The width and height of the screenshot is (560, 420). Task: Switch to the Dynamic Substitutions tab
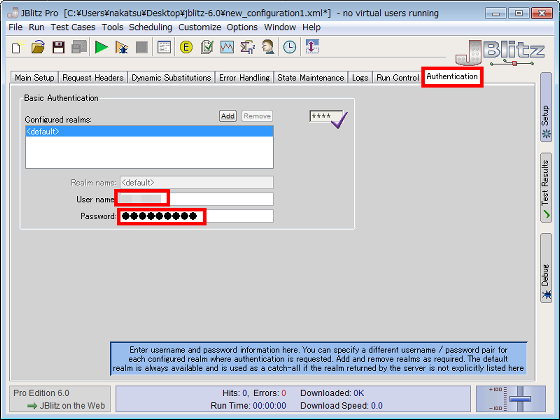point(171,78)
